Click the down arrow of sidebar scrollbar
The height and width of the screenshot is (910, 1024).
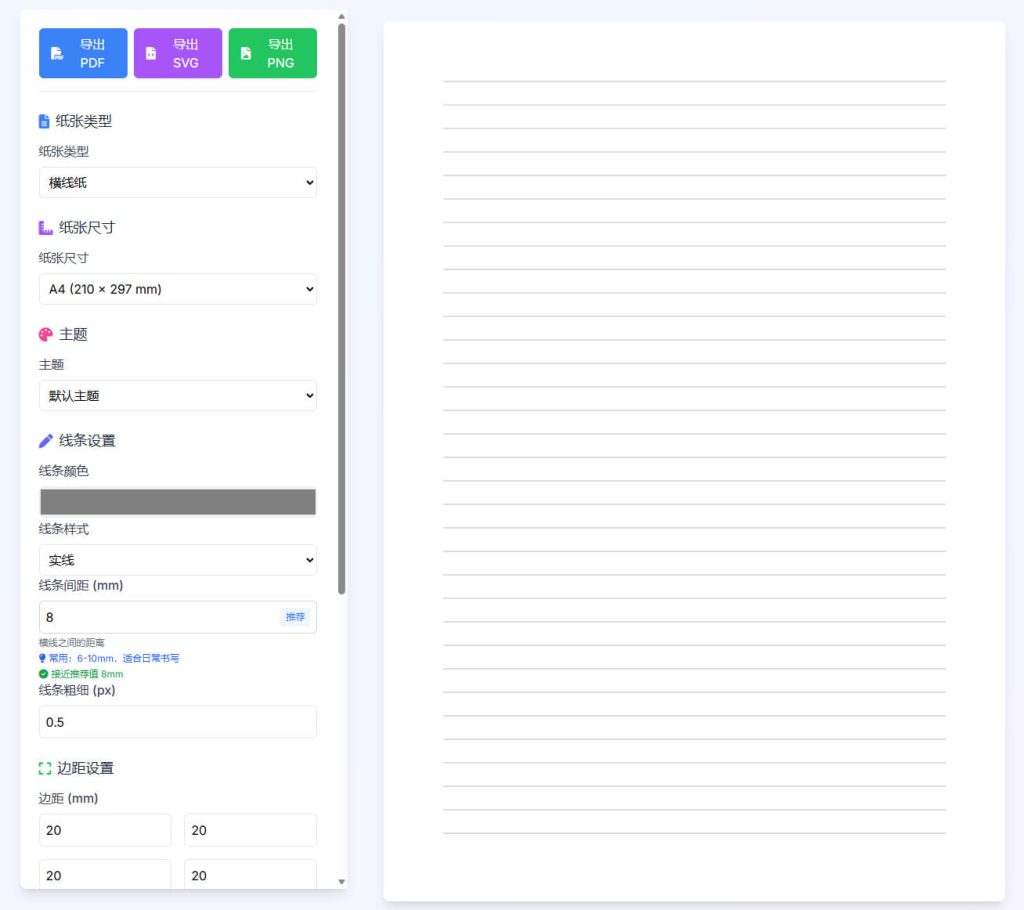342,881
